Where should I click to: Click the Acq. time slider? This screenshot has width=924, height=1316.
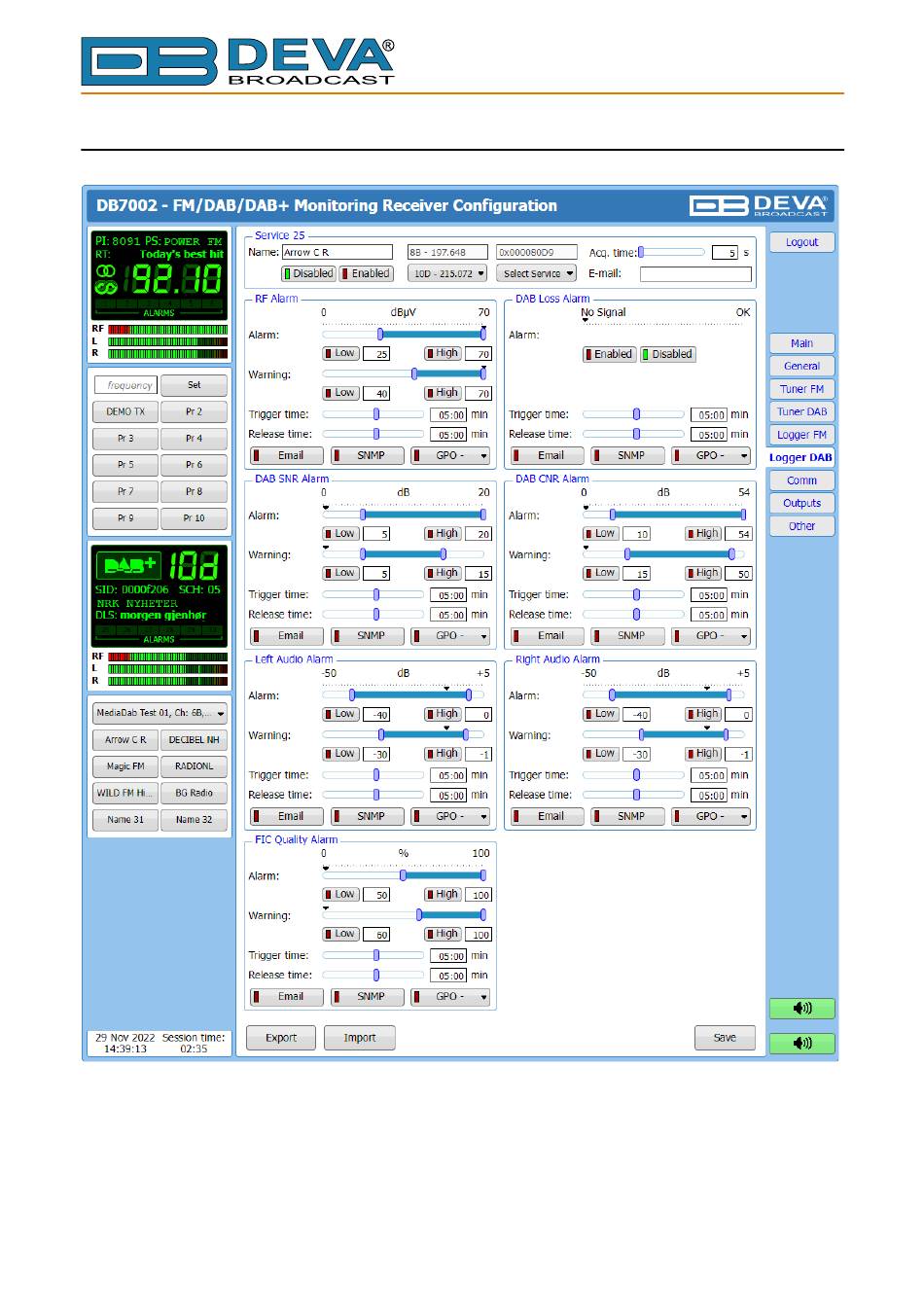pos(671,252)
